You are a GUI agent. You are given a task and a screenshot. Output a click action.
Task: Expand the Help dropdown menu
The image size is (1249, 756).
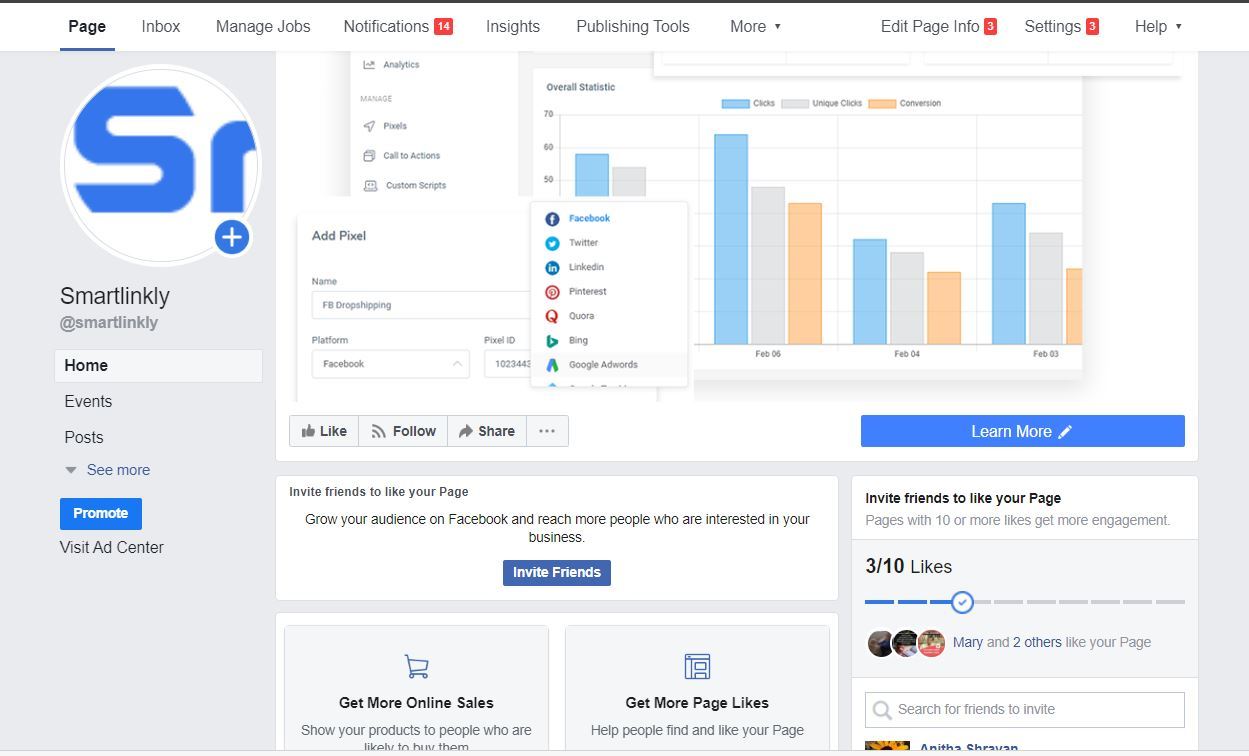[1158, 27]
